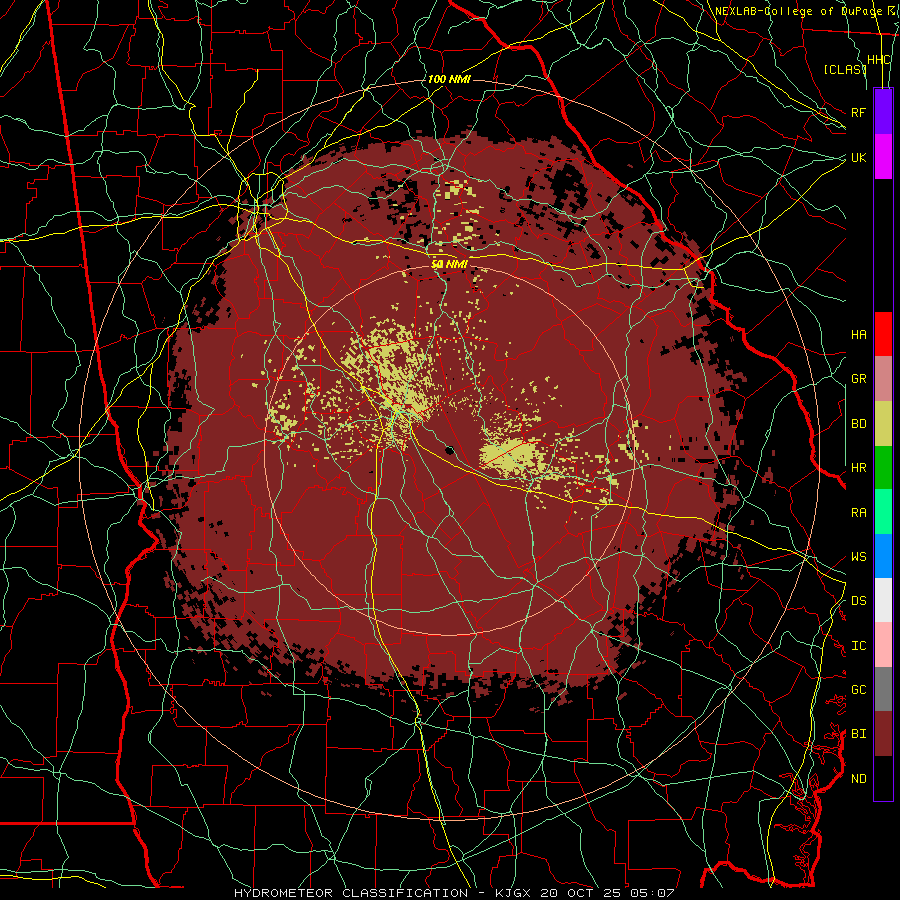Click the HA red legend swatch
The height and width of the screenshot is (900, 900).
pos(883,334)
